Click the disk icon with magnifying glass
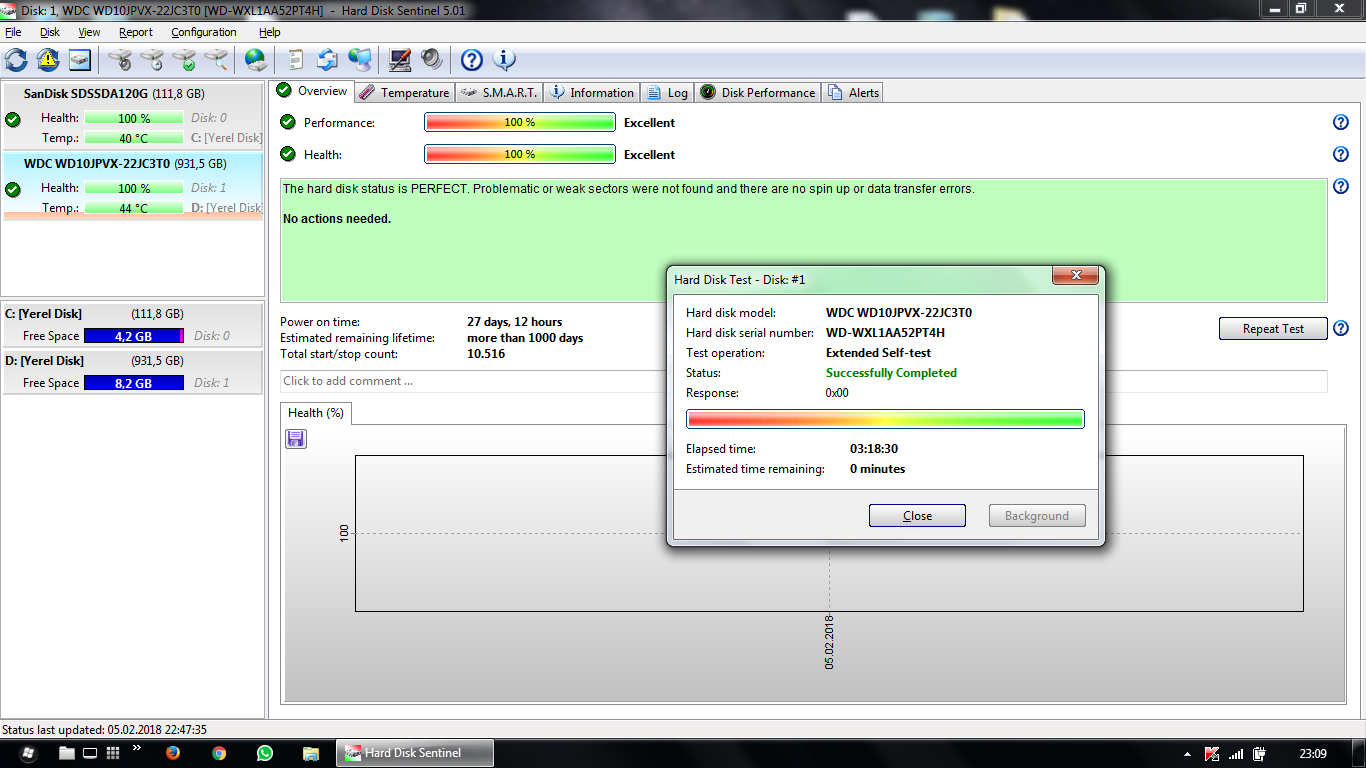This screenshot has width=1366, height=768. 216,60
